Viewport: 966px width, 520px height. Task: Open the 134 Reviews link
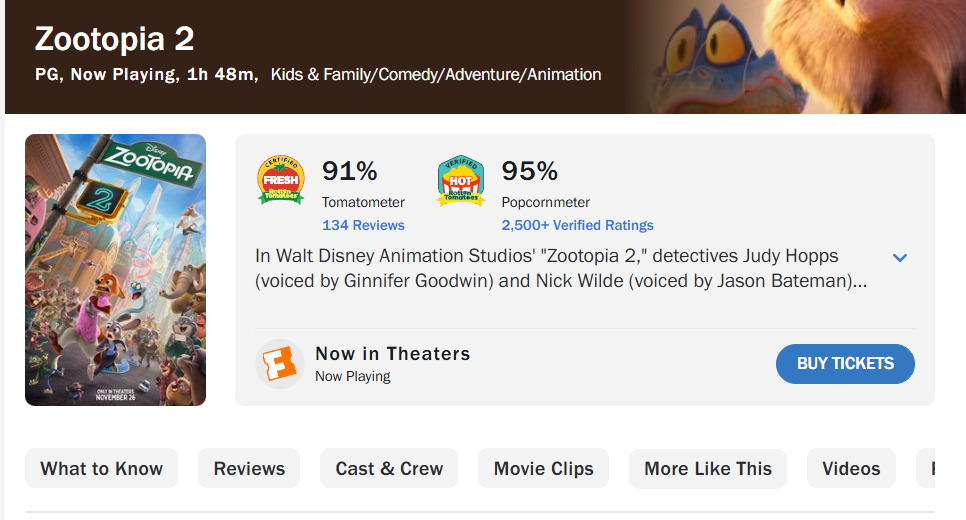pos(363,225)
